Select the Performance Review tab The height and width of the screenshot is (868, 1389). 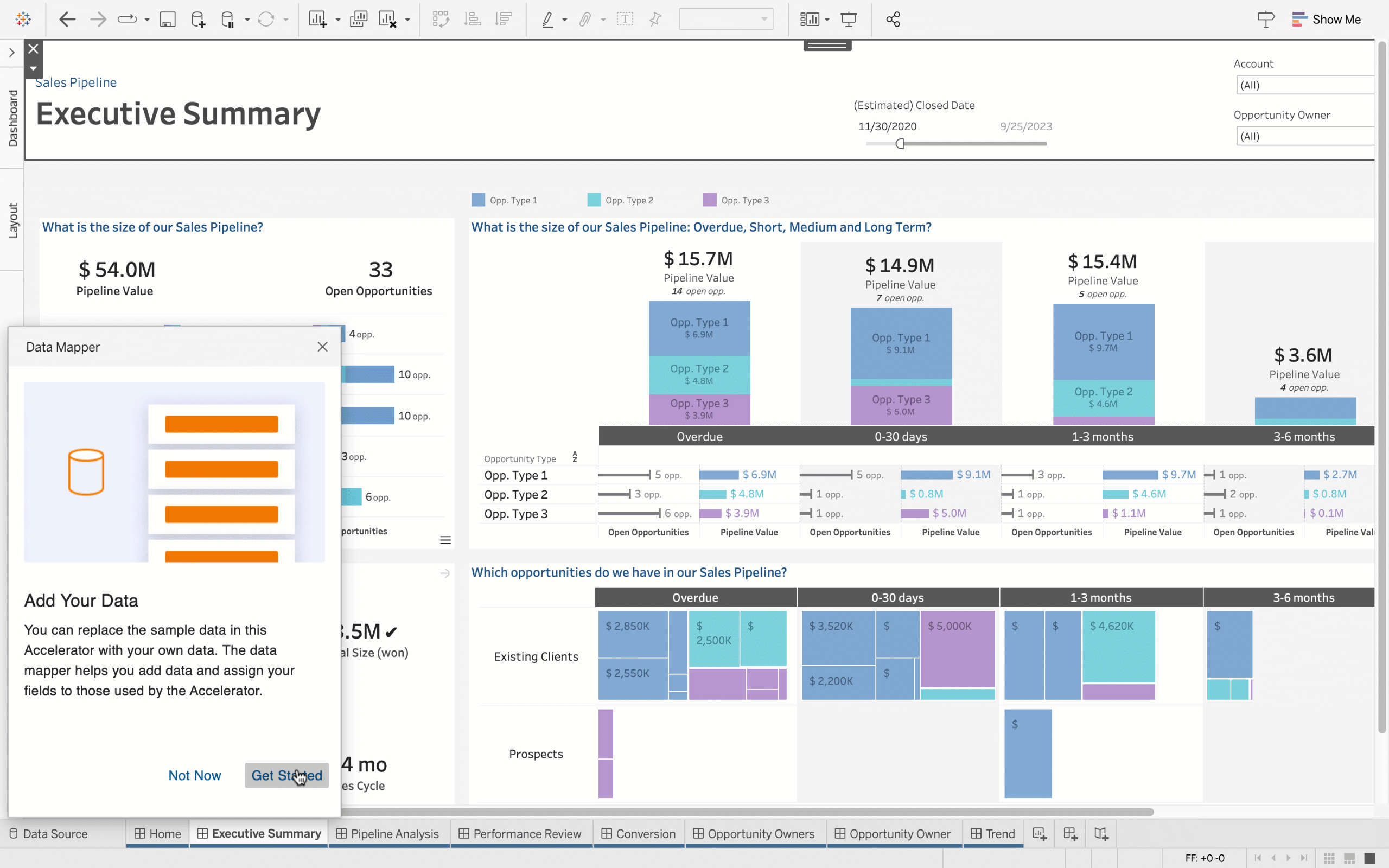point(527,833)
